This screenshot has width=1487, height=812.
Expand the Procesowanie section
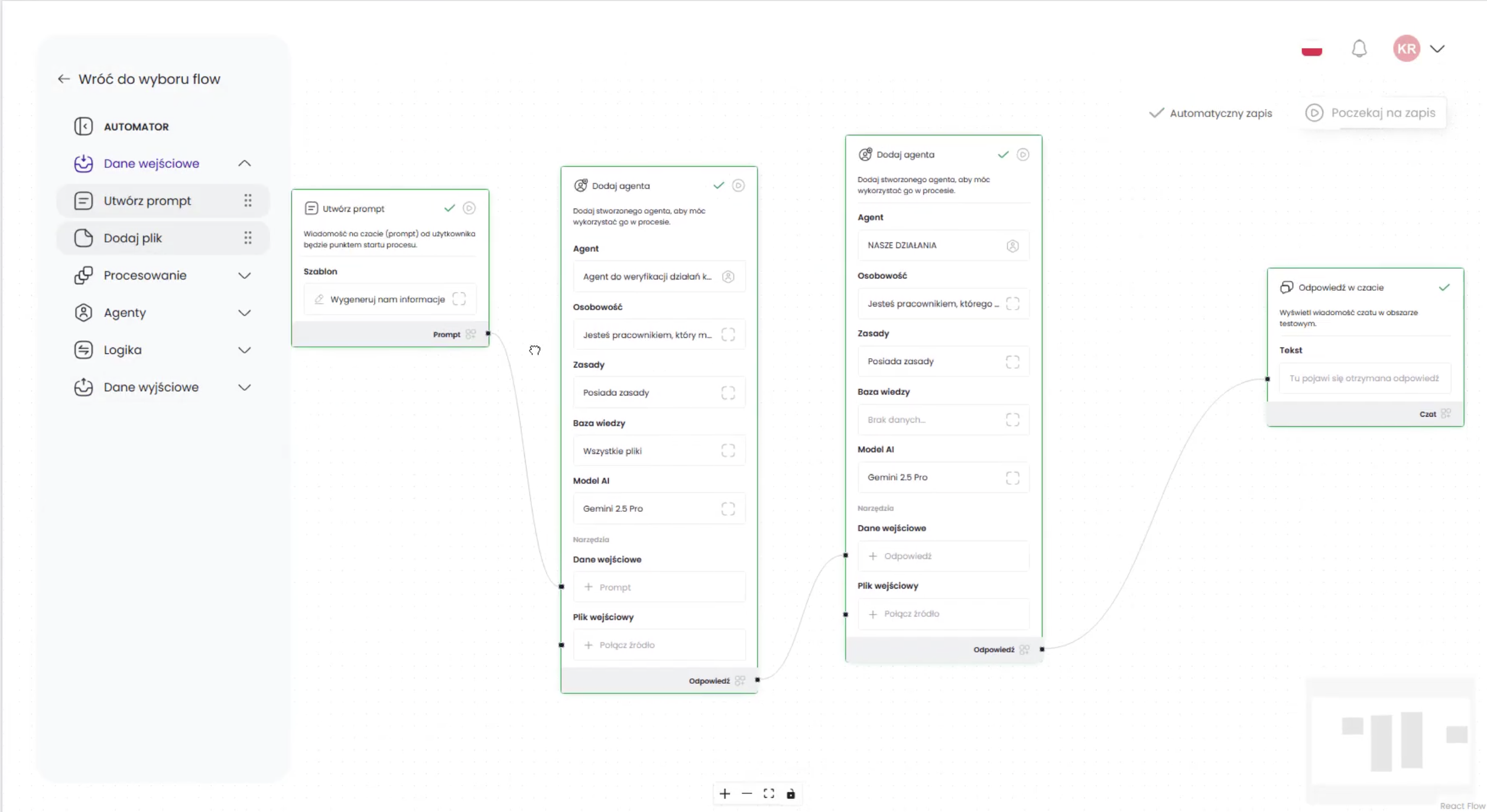tap(244, 275)
